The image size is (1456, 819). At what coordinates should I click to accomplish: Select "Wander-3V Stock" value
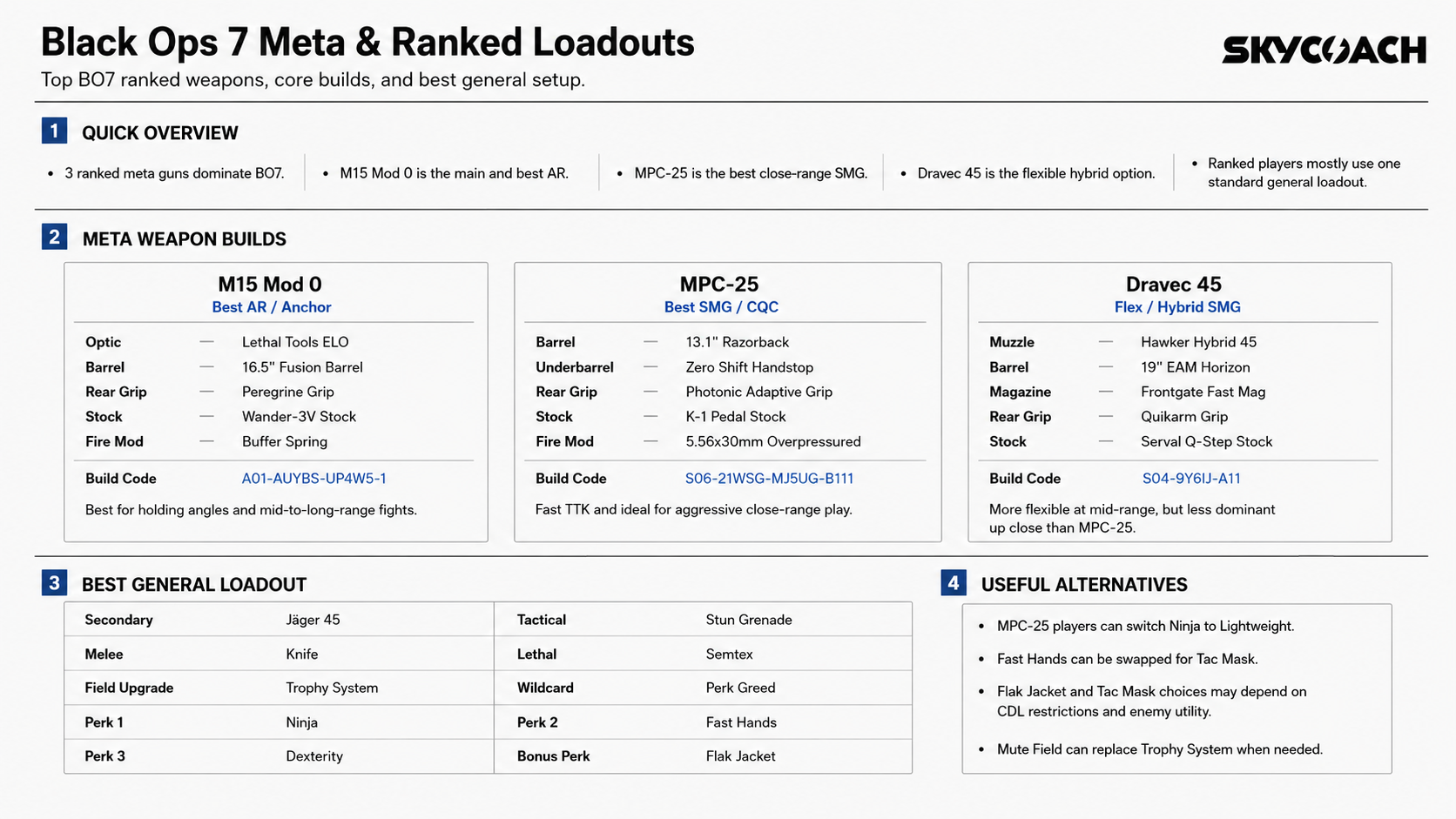pos(299,417)
